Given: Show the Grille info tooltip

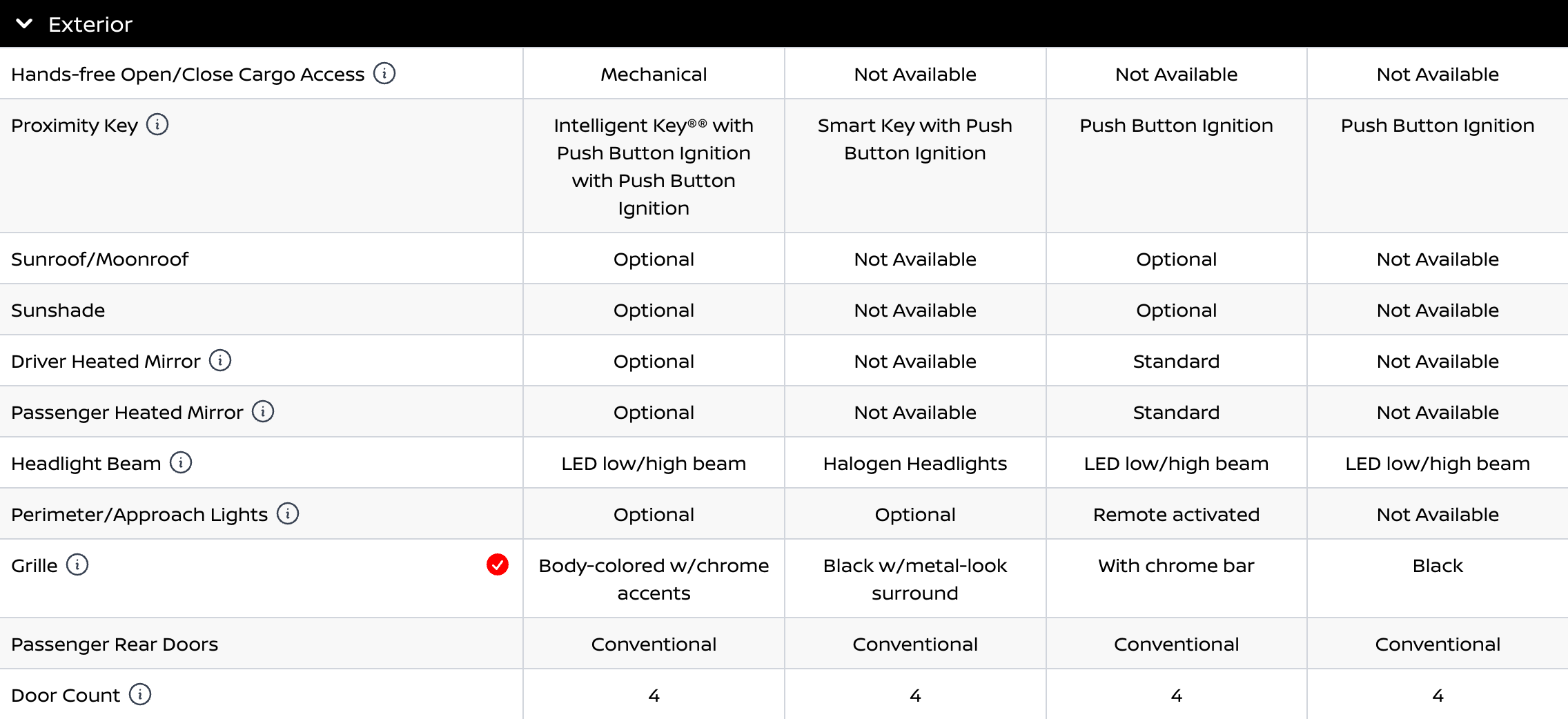Looking at the screenshot, I should coord(77,564).
